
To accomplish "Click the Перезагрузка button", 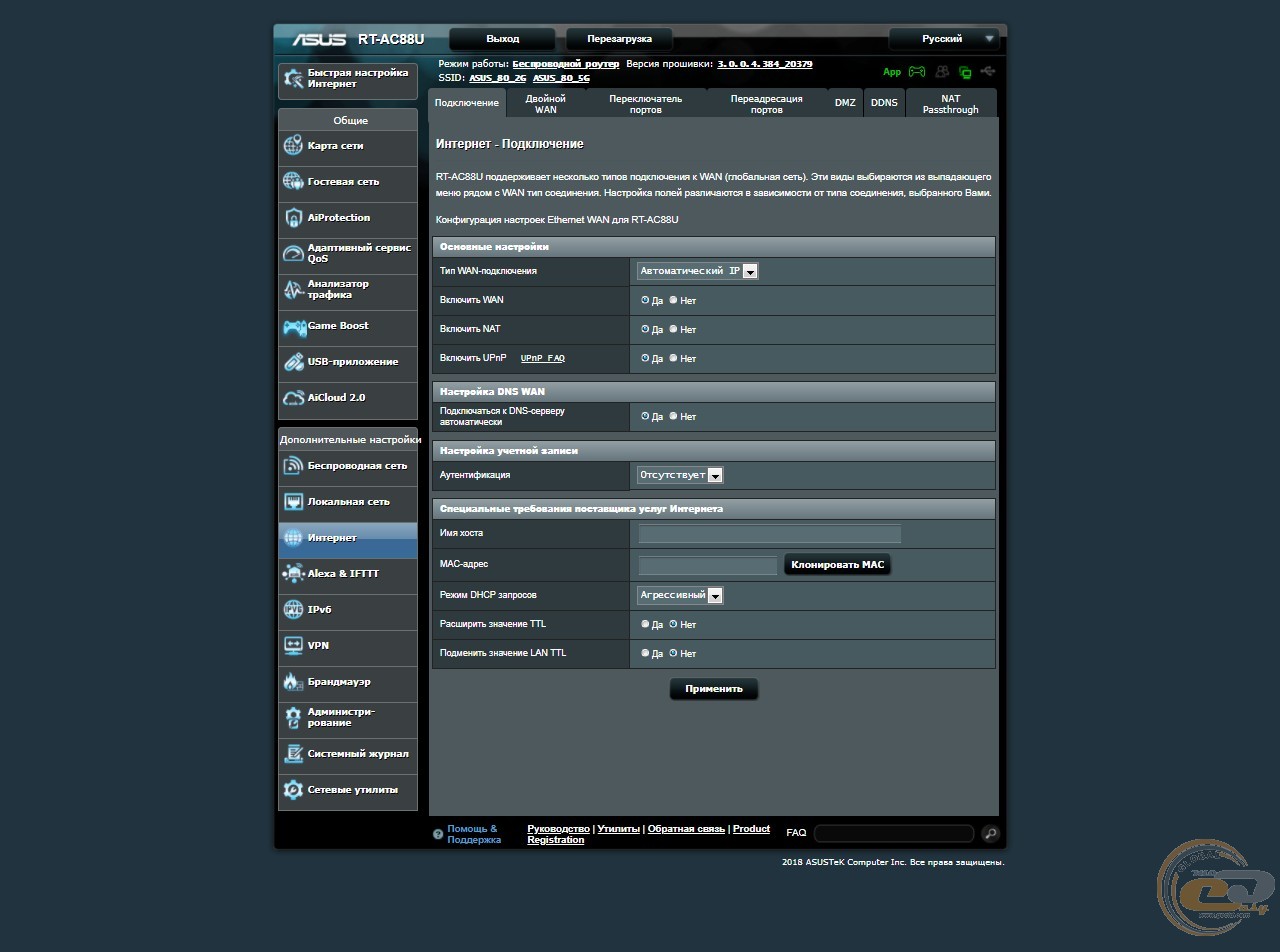I will (x=619, y=39).
